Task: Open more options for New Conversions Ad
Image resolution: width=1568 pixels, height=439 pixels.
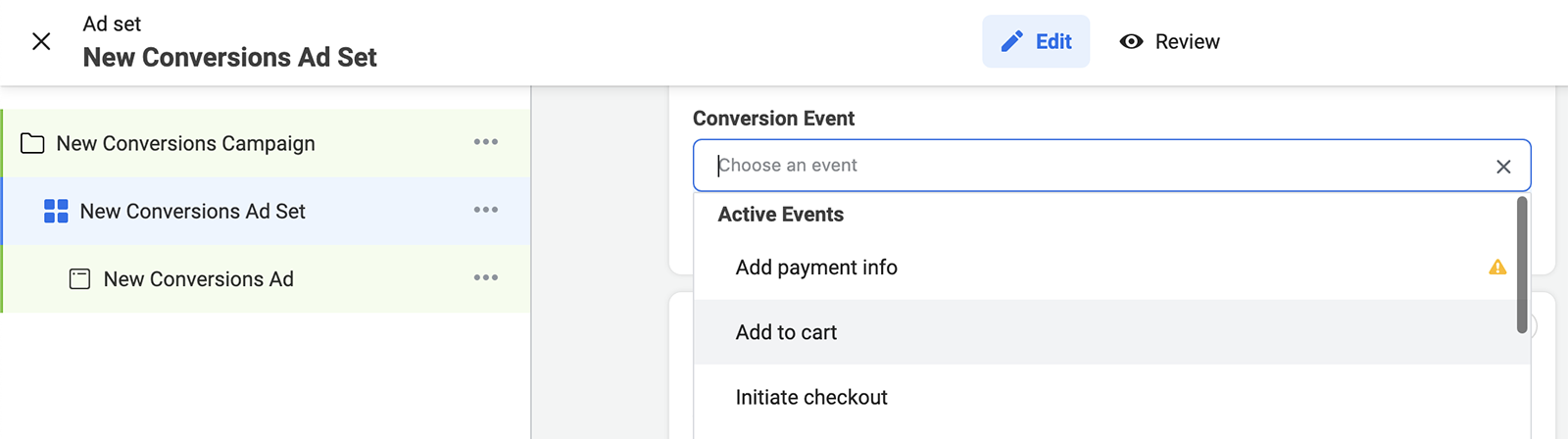Action: [x=486, y=277]
